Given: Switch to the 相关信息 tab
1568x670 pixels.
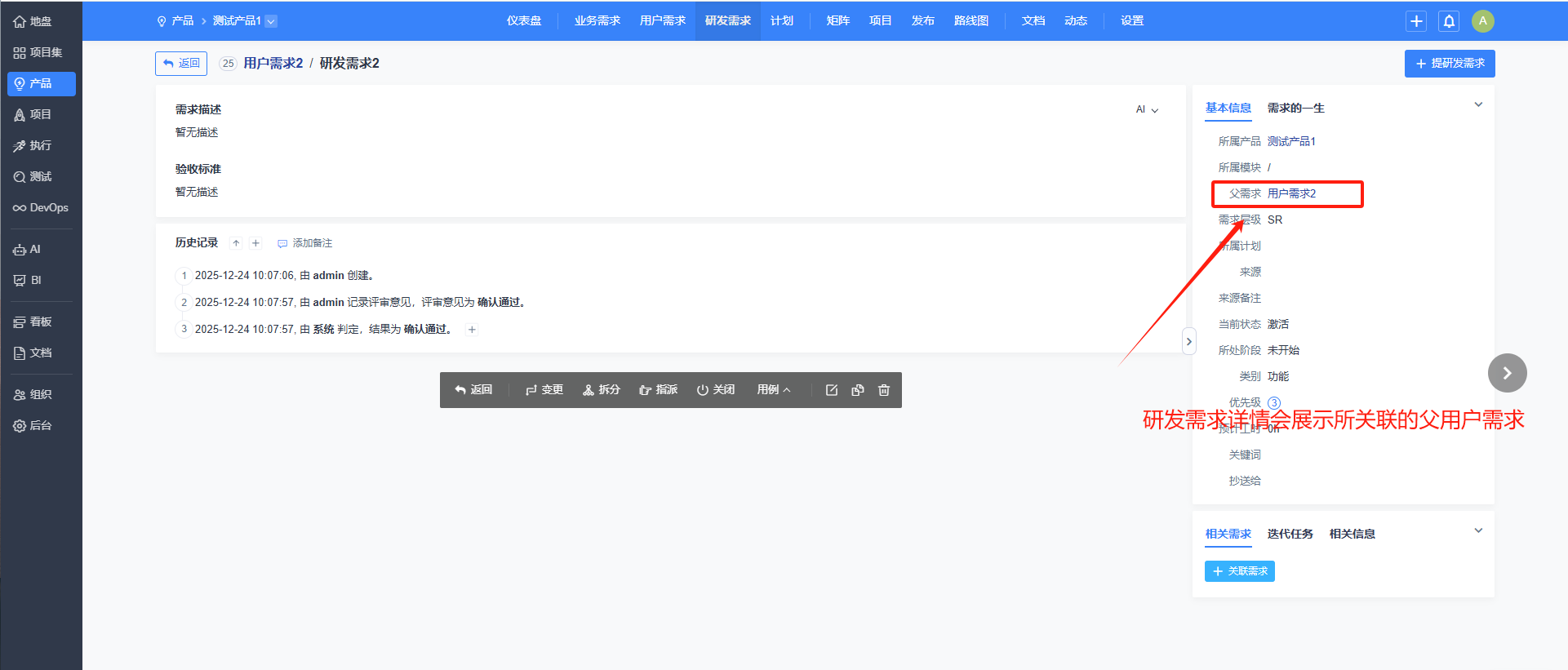Looking at the screenshot, I should 1352,535.
